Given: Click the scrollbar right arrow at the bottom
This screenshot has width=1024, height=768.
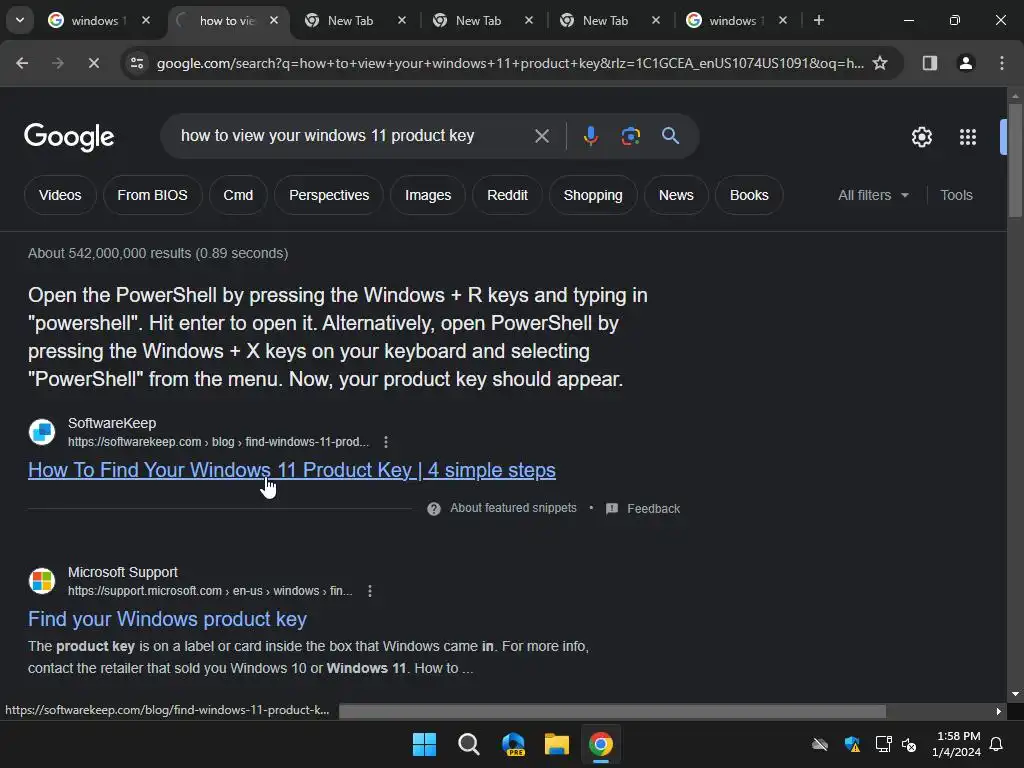Looking at the screenshot, I should (x=999, y=711).
